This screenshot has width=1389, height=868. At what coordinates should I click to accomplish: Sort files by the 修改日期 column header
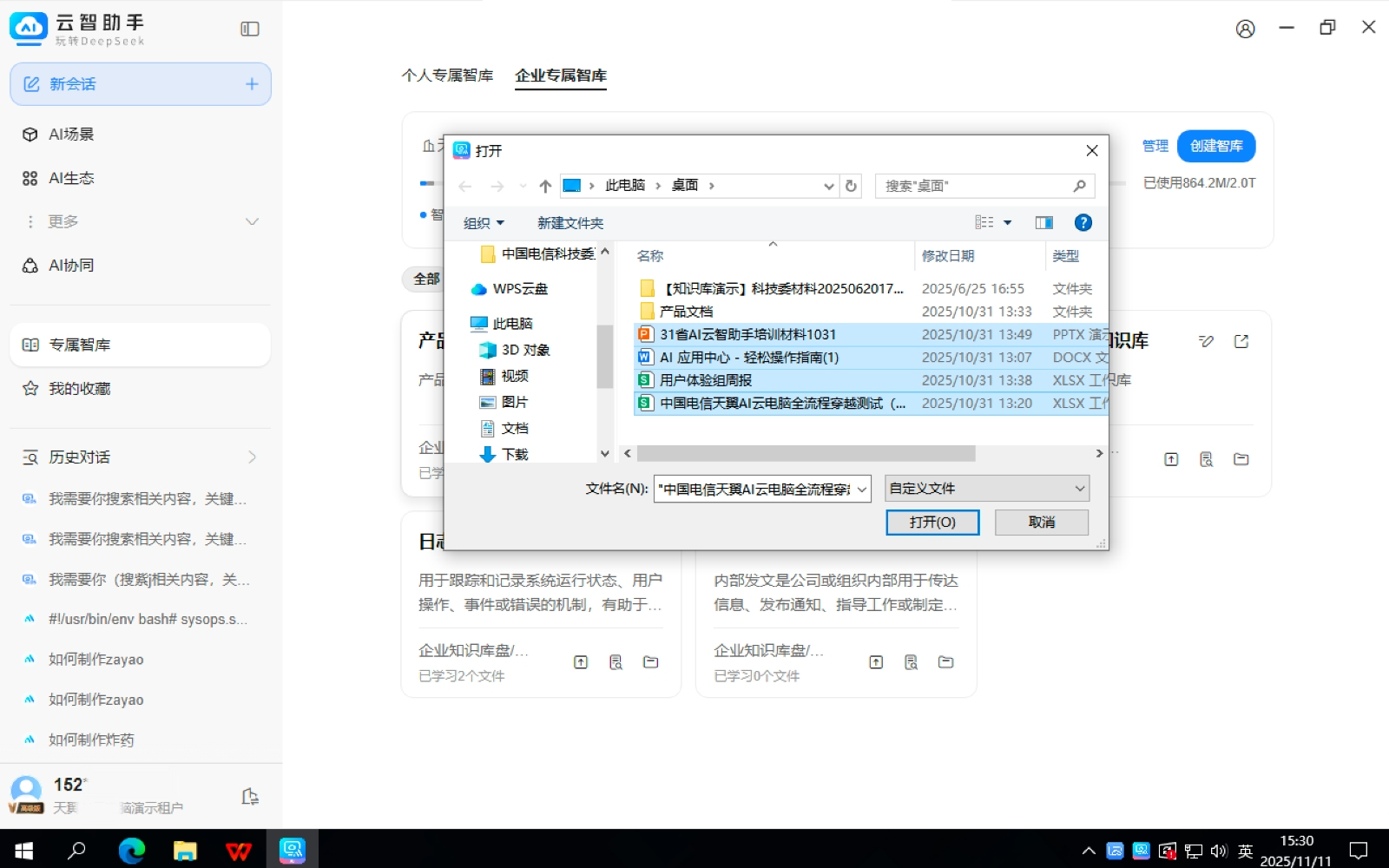pos(948,256)
